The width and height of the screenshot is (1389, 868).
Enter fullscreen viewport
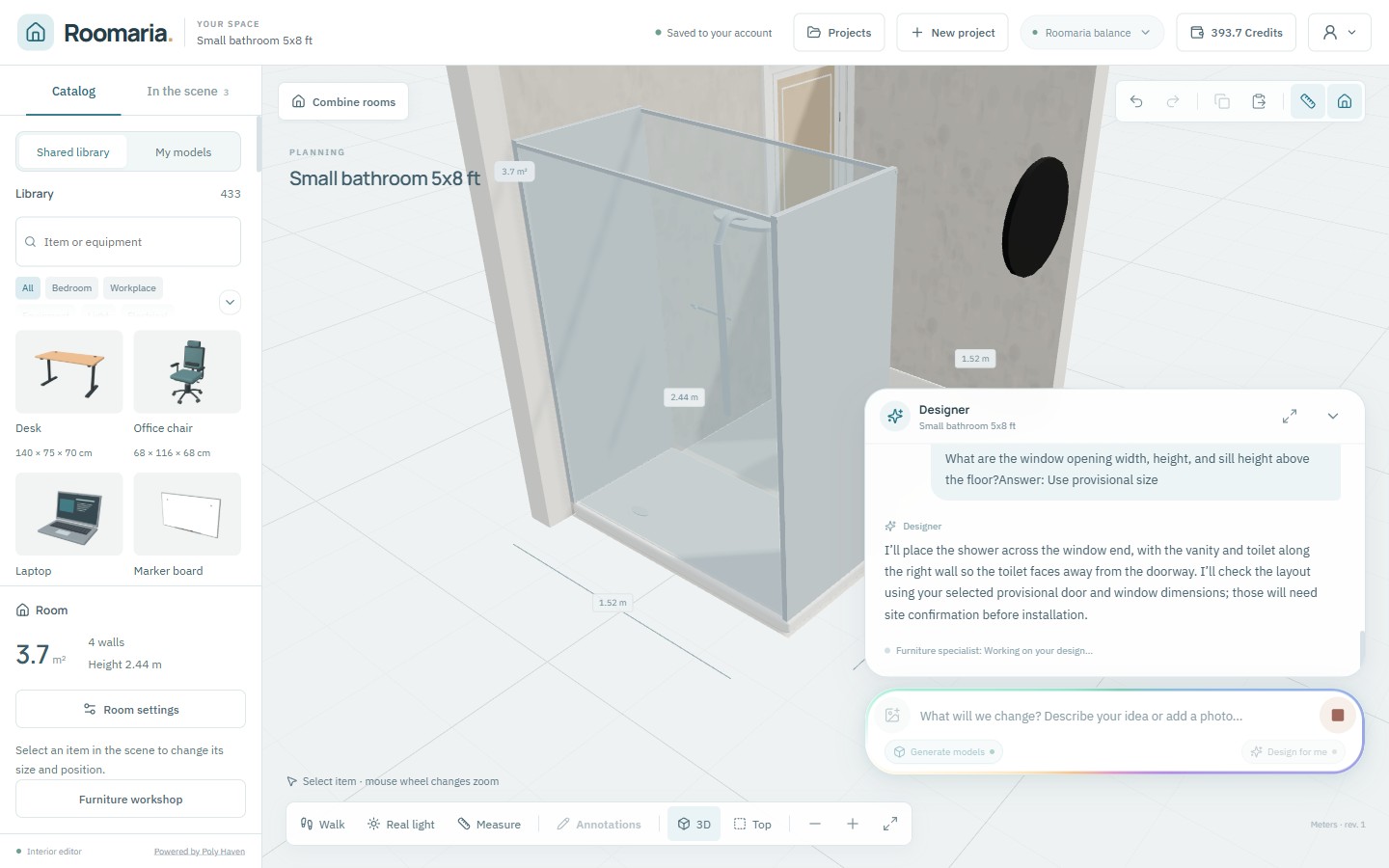point(890,824)
